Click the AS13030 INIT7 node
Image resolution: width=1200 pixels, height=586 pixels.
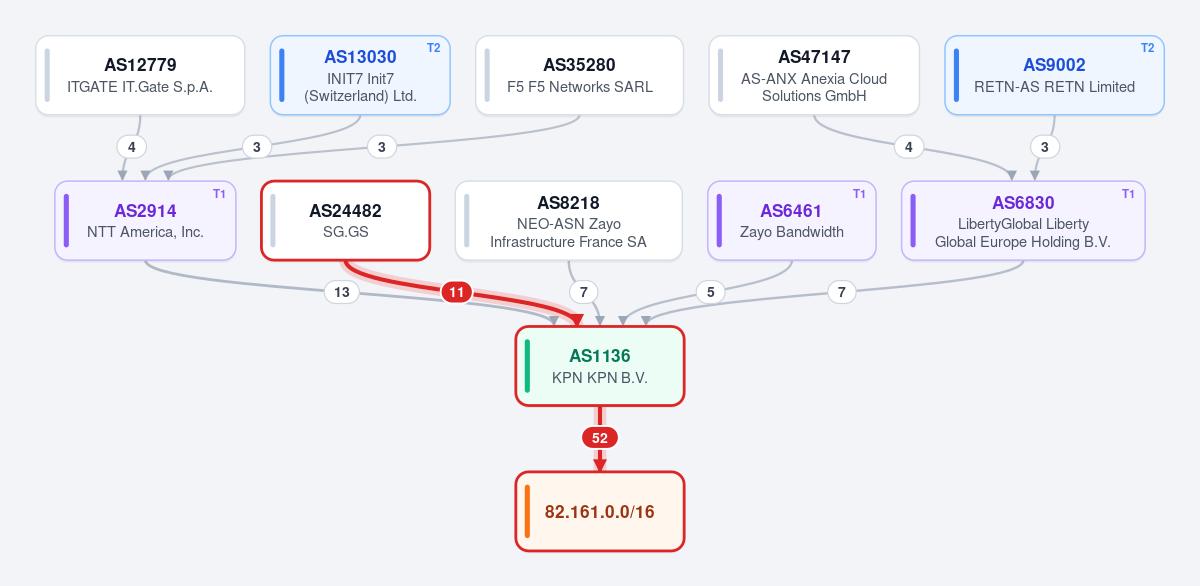coord(360,75)
